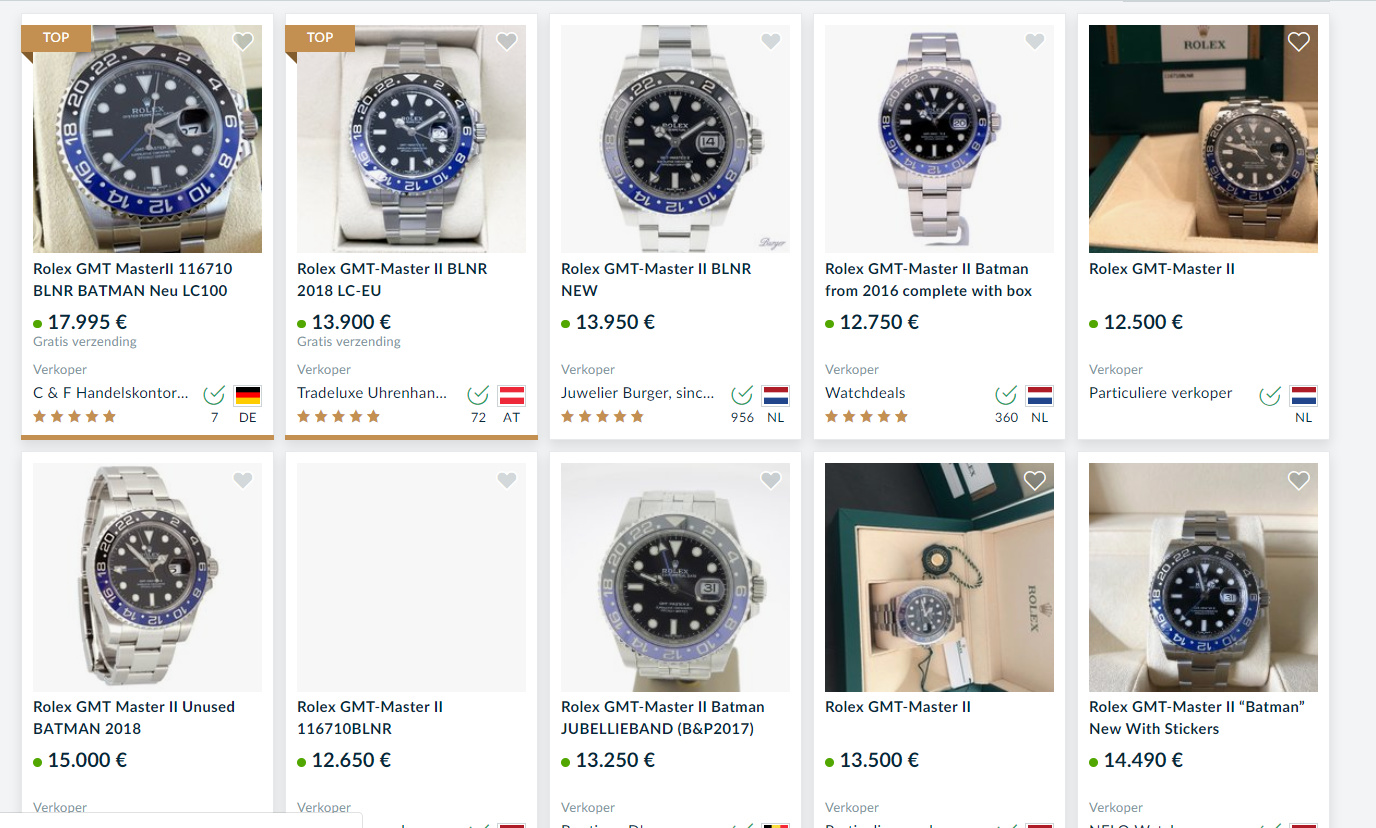Click the German flag icon for C & F Handelskontor

pos(247,396)
